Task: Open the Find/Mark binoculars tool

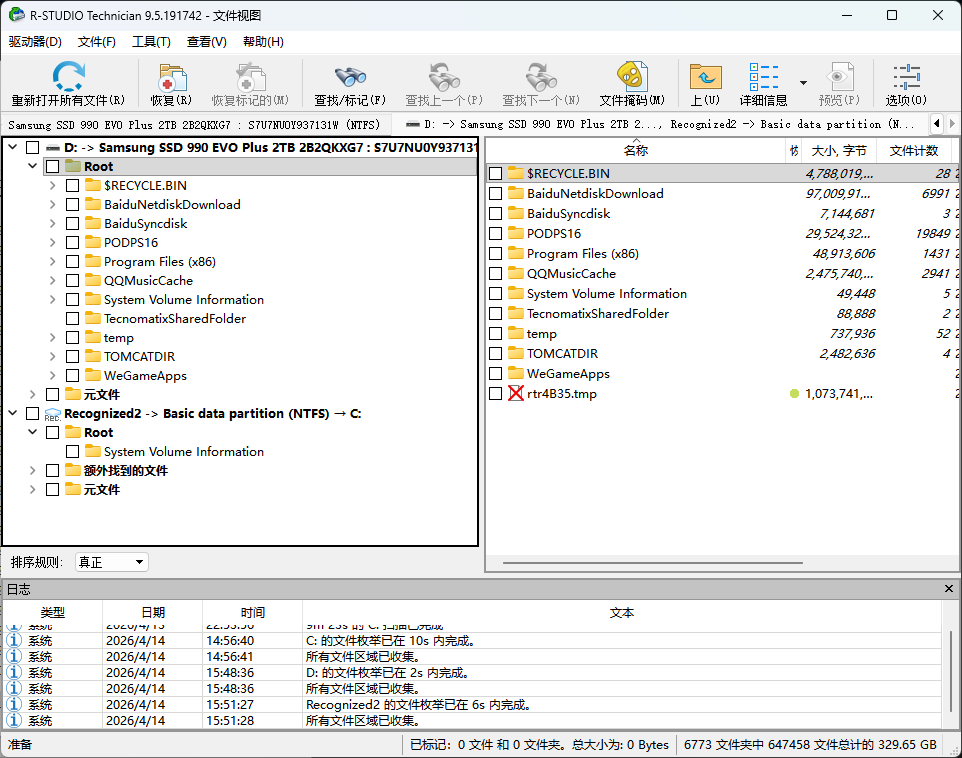Action: tap(350, 79)
